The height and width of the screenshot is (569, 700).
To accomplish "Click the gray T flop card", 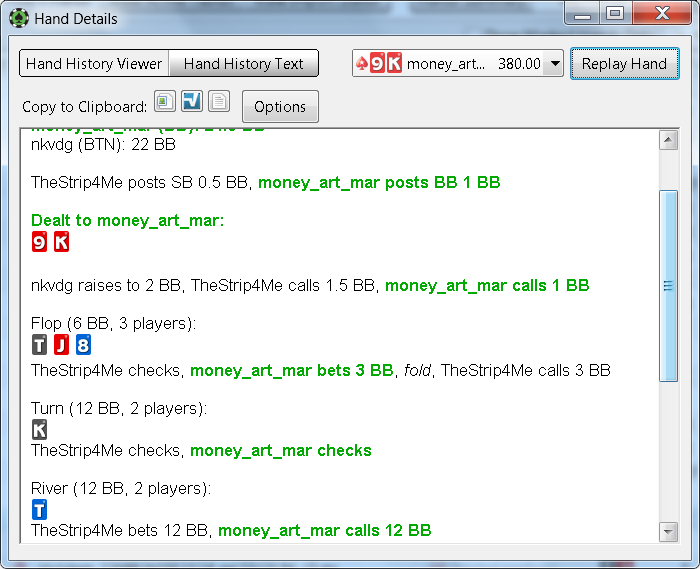I will coord(39,345).
